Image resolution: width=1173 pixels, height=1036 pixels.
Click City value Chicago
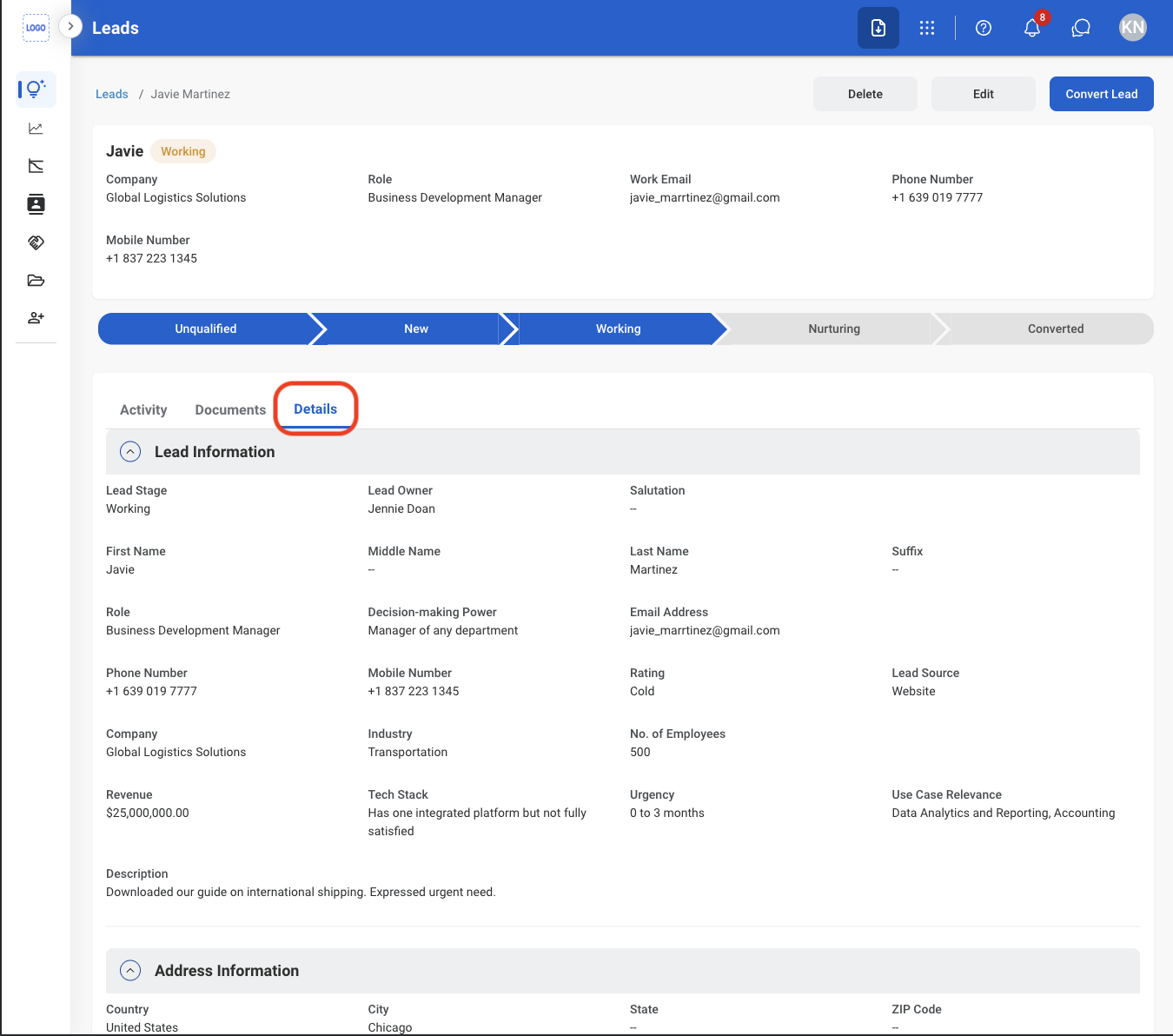[390, 1027]
